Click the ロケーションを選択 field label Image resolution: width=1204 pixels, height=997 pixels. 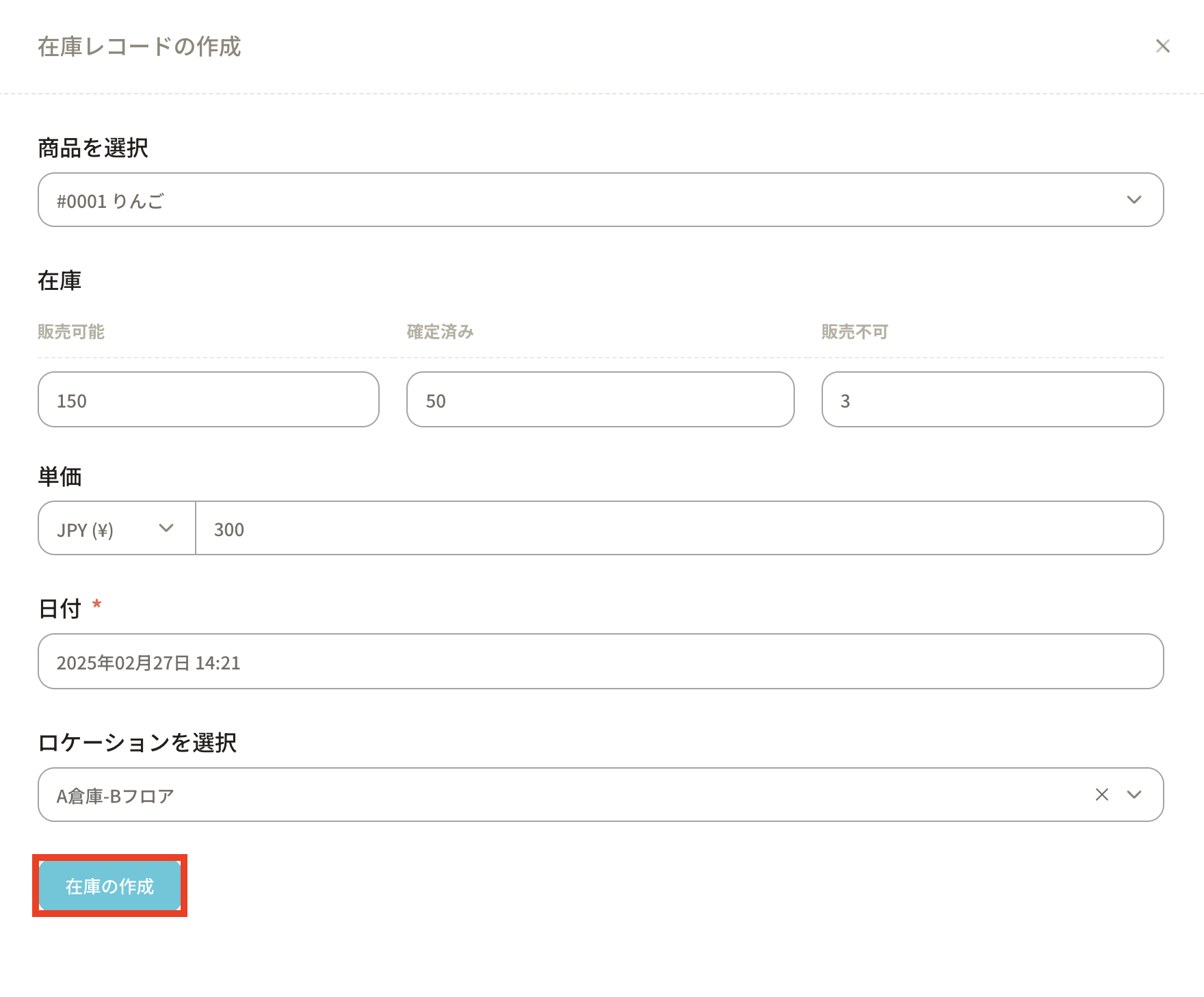(x=137, y=743)
